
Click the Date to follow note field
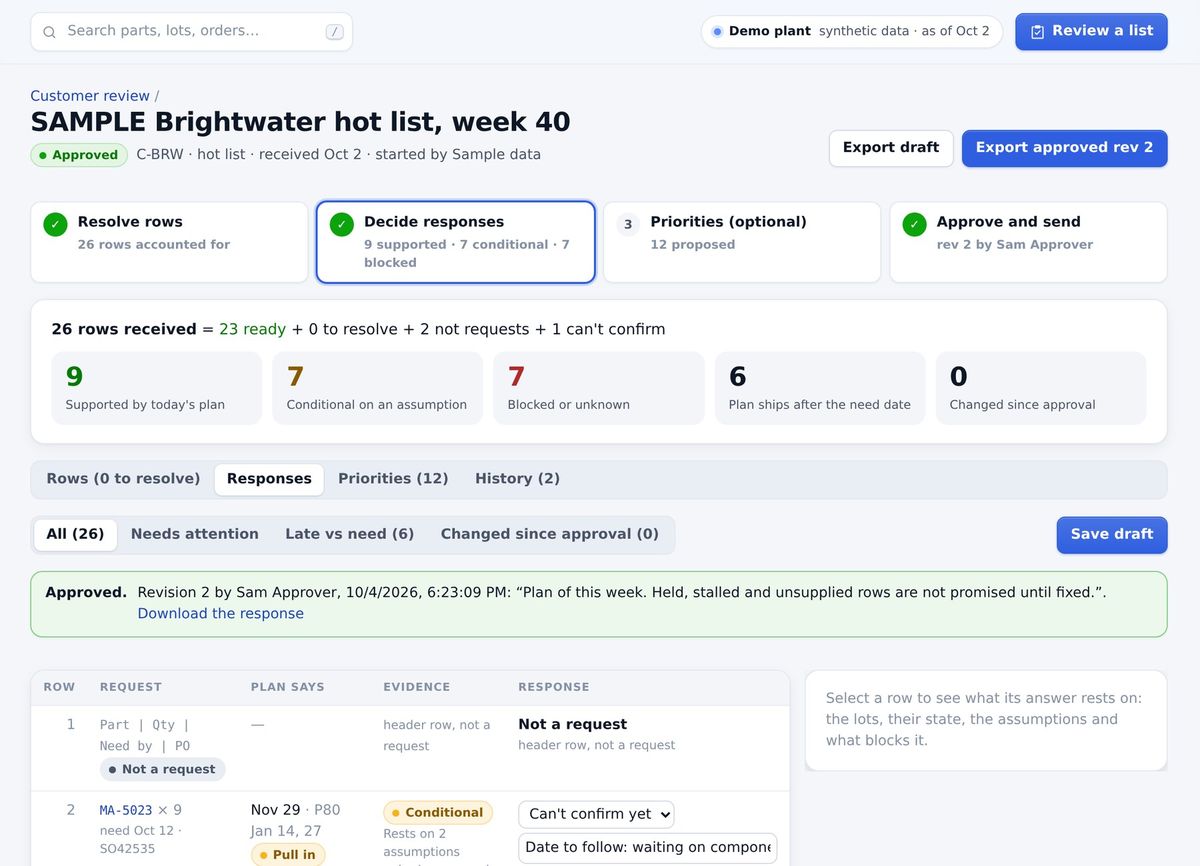pyautogui.click(x=648, y=848)
